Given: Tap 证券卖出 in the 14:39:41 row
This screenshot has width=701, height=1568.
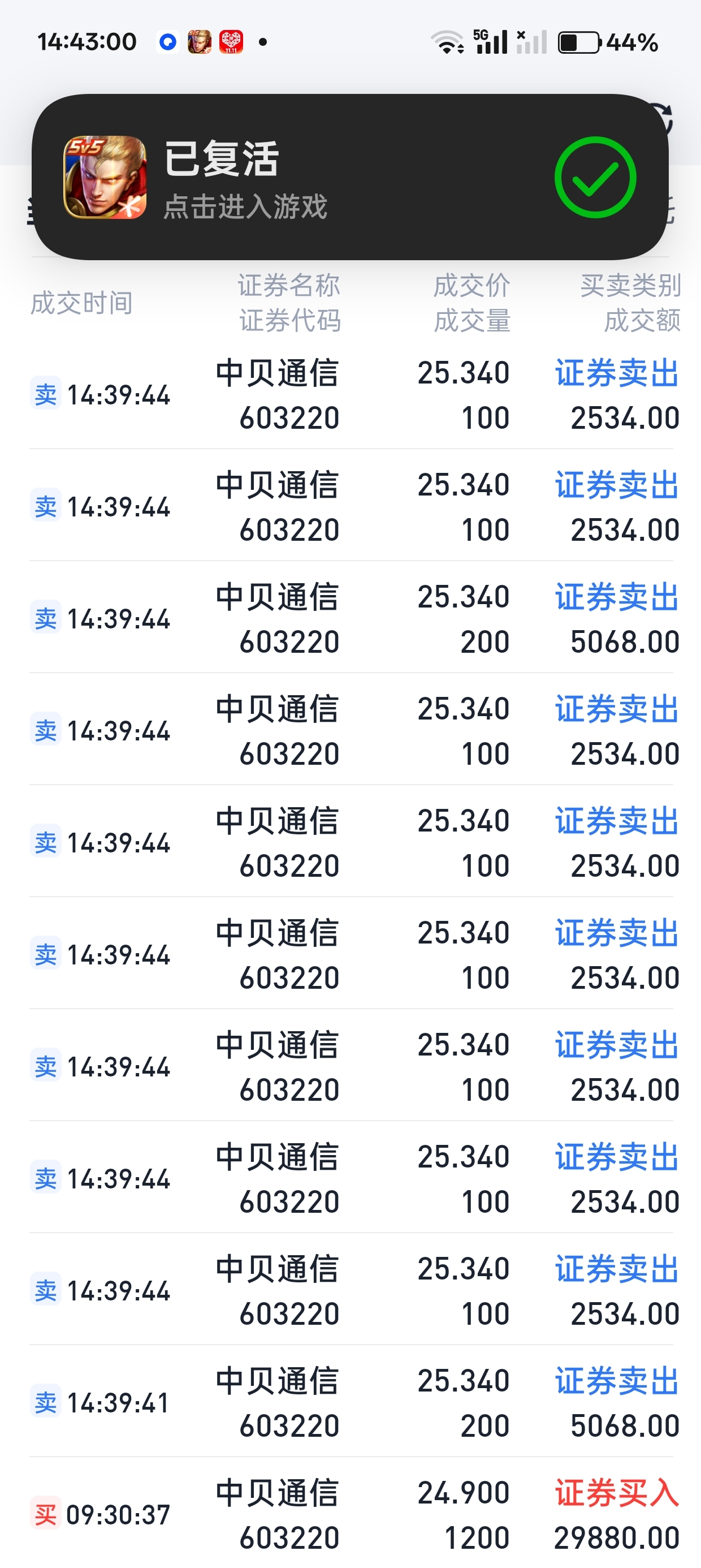Looking at the screenshot, I should pos(616,1381).
